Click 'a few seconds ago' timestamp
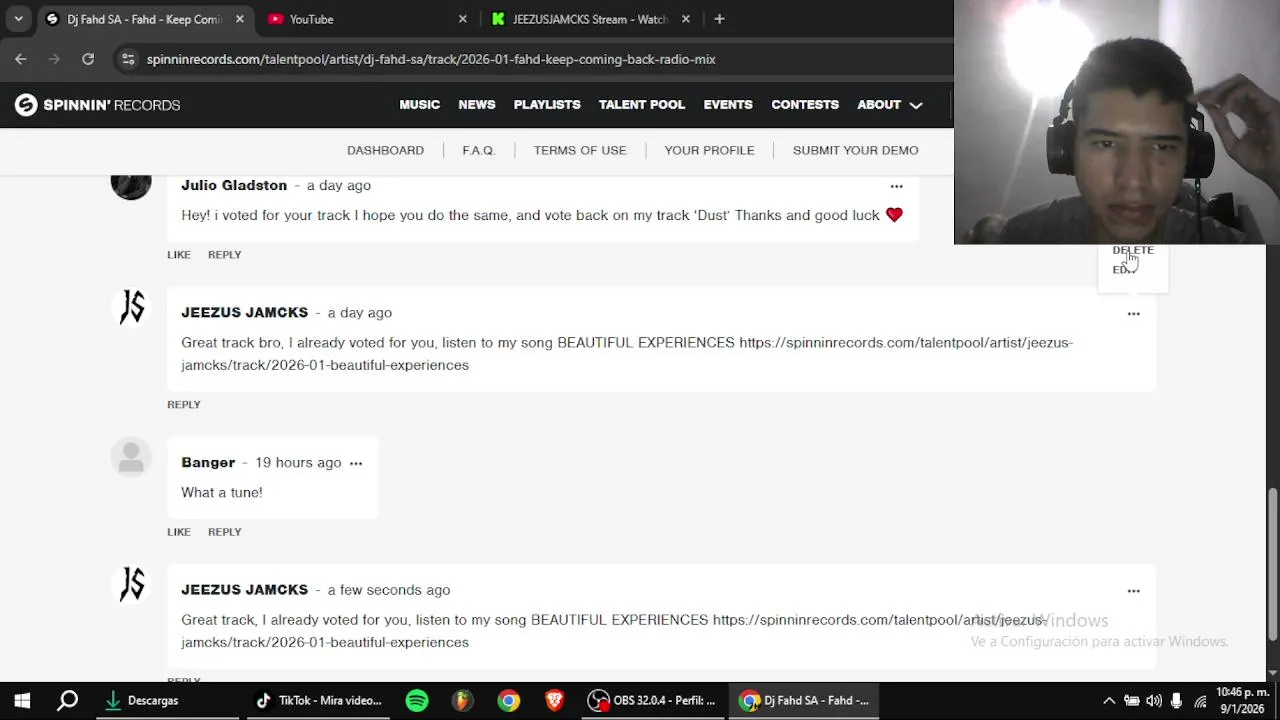This screenshot has height=720, width=1280. pyautogui.click(x=389, y=590)
